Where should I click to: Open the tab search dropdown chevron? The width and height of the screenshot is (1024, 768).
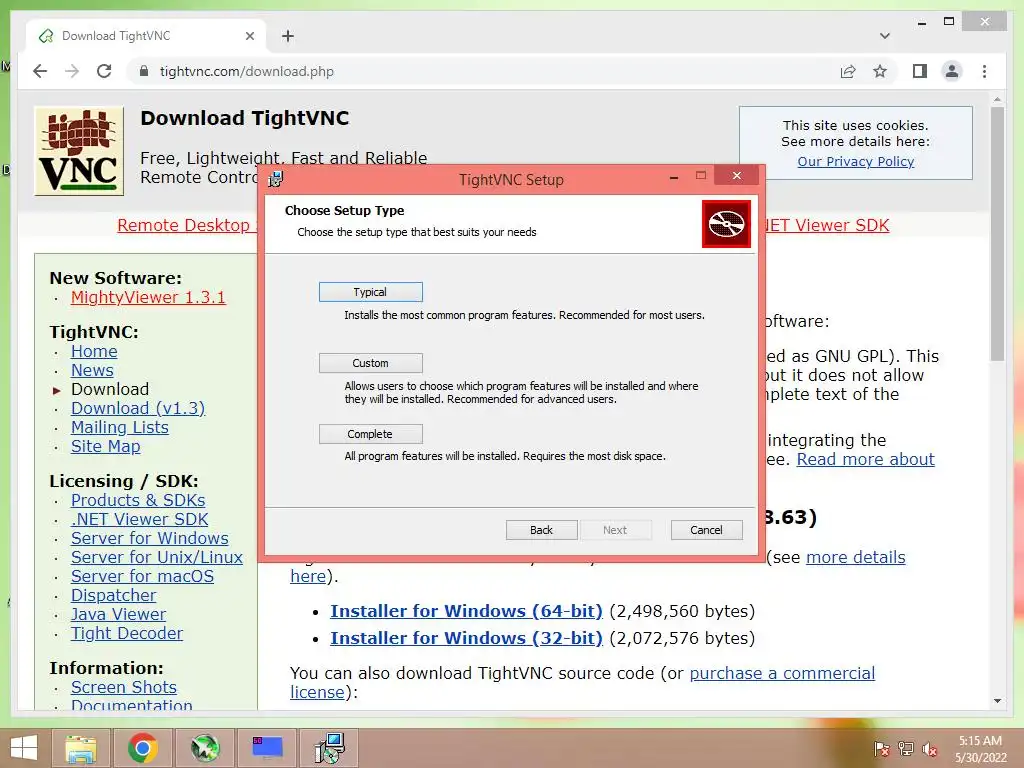[x=885, y=36]
